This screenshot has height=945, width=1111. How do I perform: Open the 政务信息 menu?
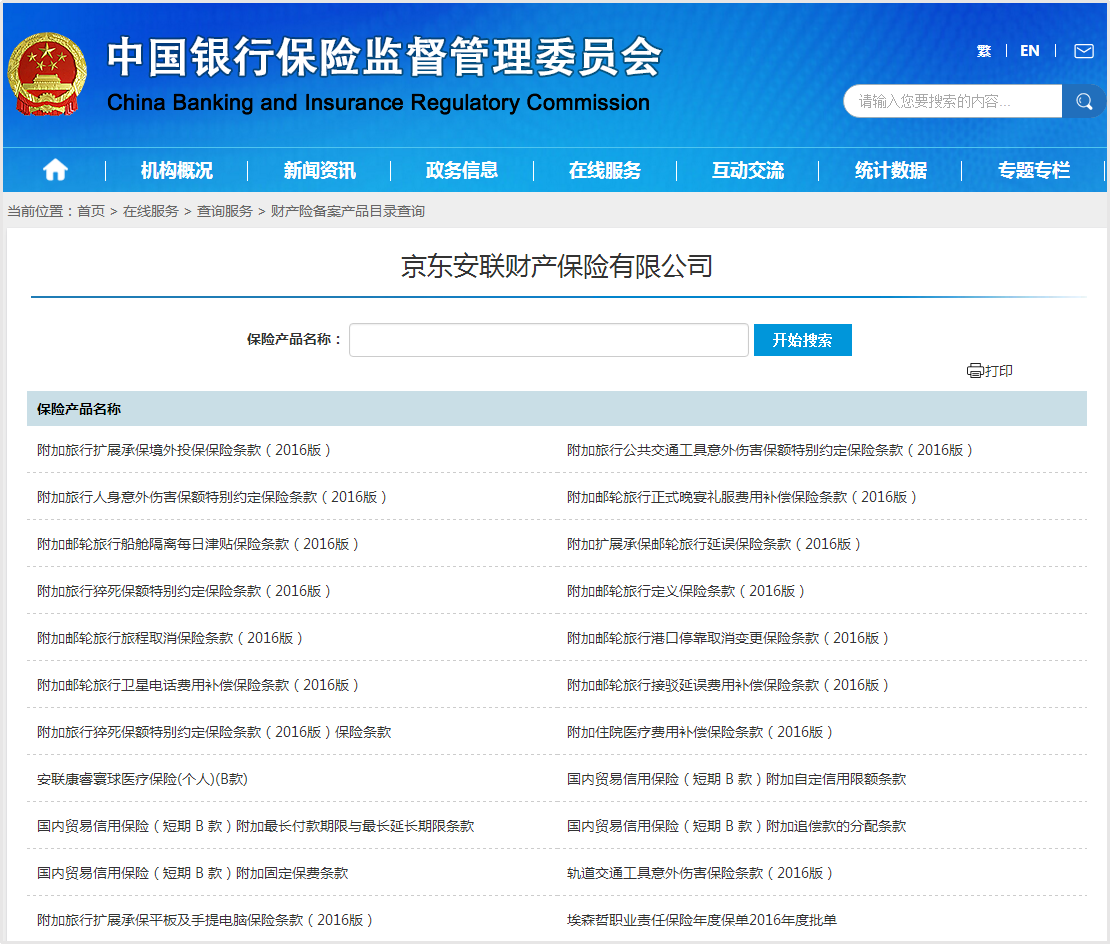point(462,170)
